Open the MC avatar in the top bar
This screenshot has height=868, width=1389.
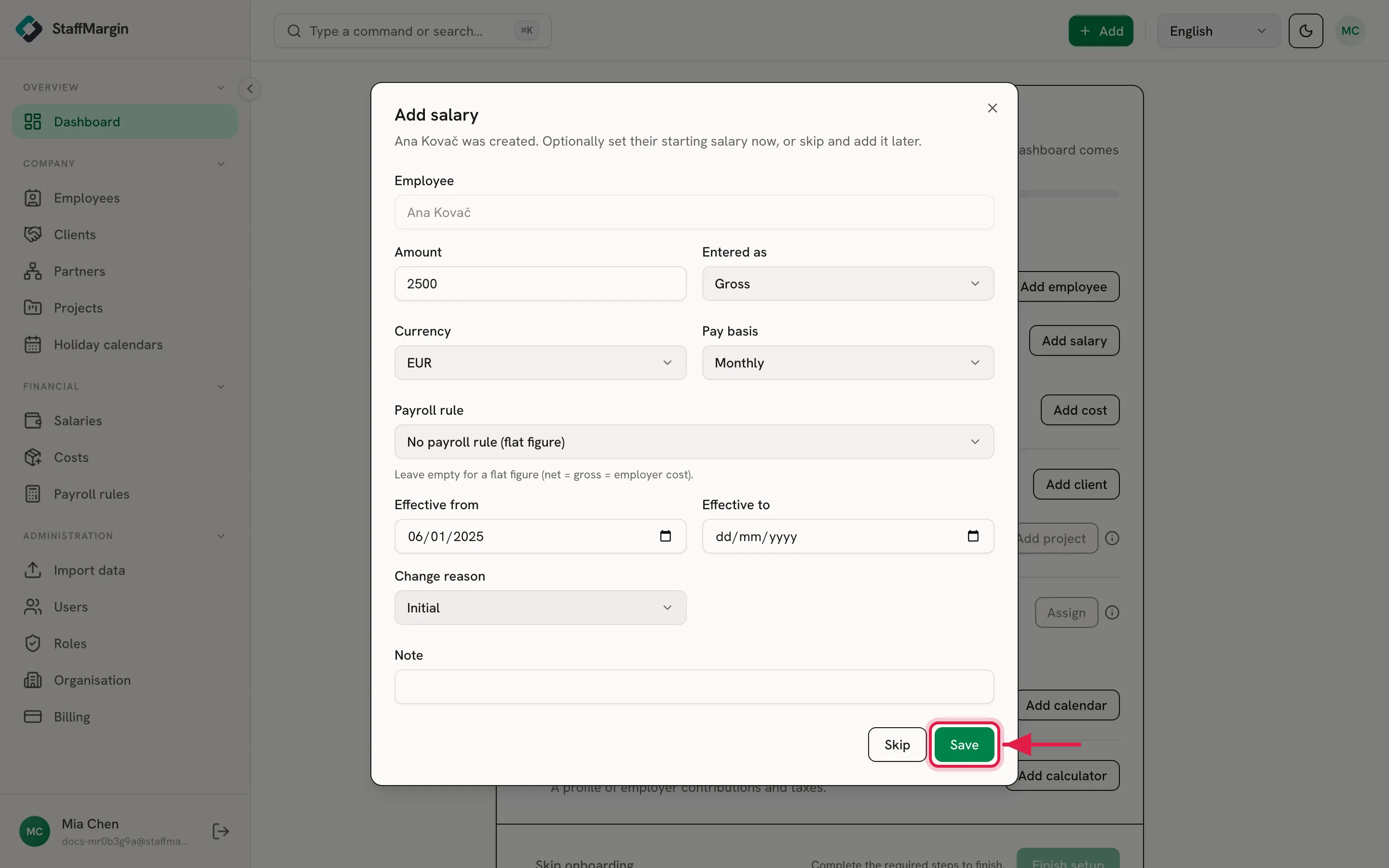(x=1350, y=31)
